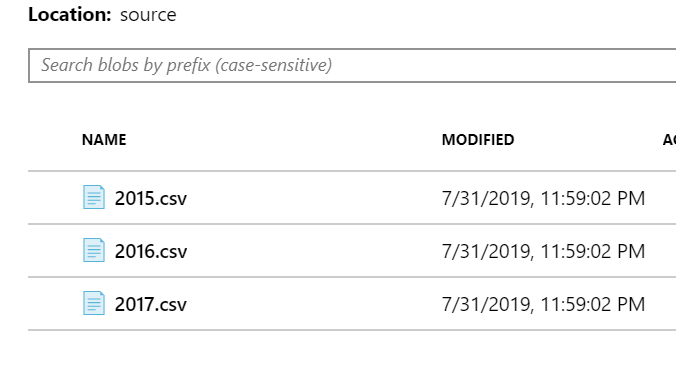Sort by the MODIFIED column header

(x=478, y=140)
